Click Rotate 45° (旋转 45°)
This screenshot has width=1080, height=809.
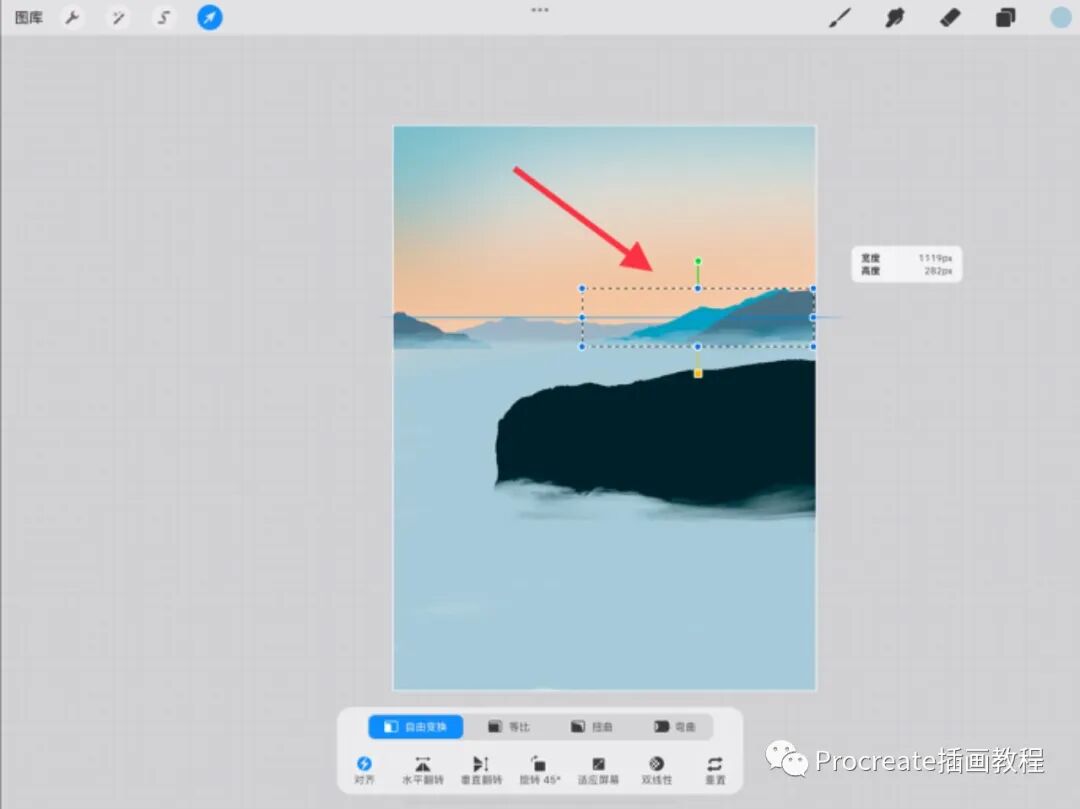(x=540, y=770)
